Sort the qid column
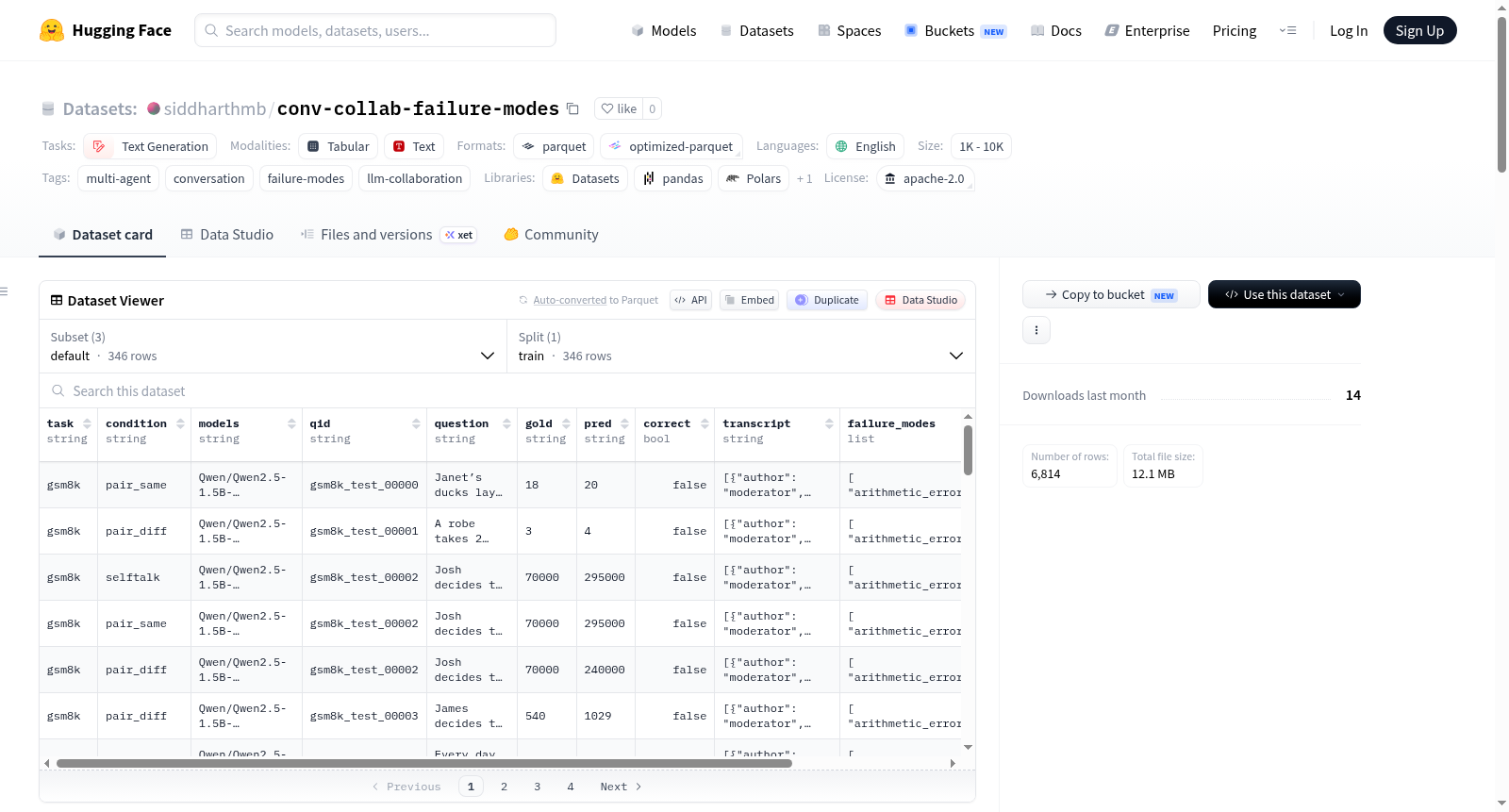 tap(416, 423)
